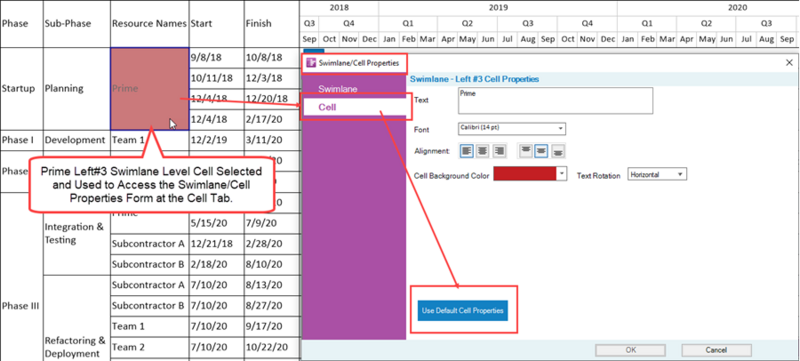This screenshot has width=800, height=361.
Task: Select the highlighted Prime resource cell
Action: click(x=149, y=89)
